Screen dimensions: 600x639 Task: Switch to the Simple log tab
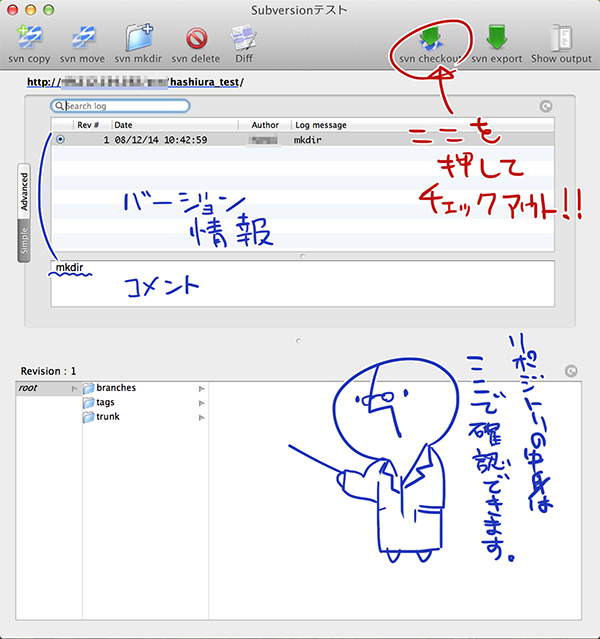click(24, 240)
